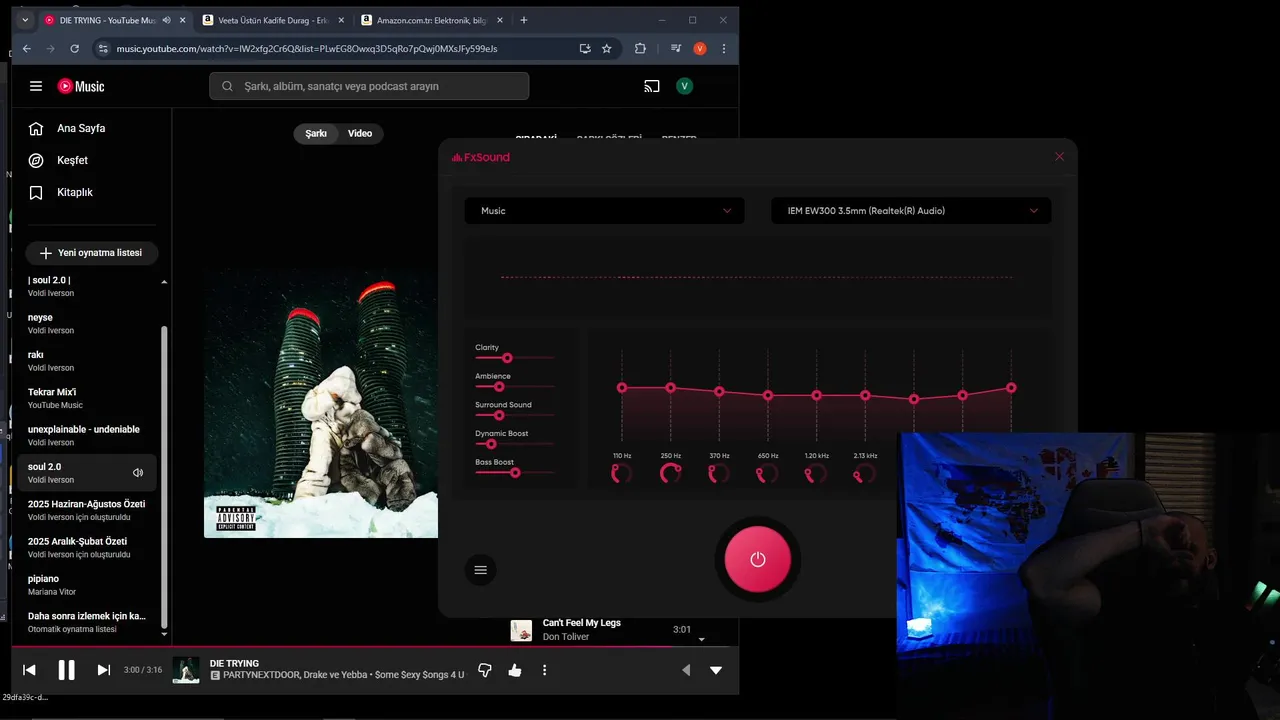This screenshot has width=1280, height=720.
Task: Switch to the Video toggle
Action: 360,133
